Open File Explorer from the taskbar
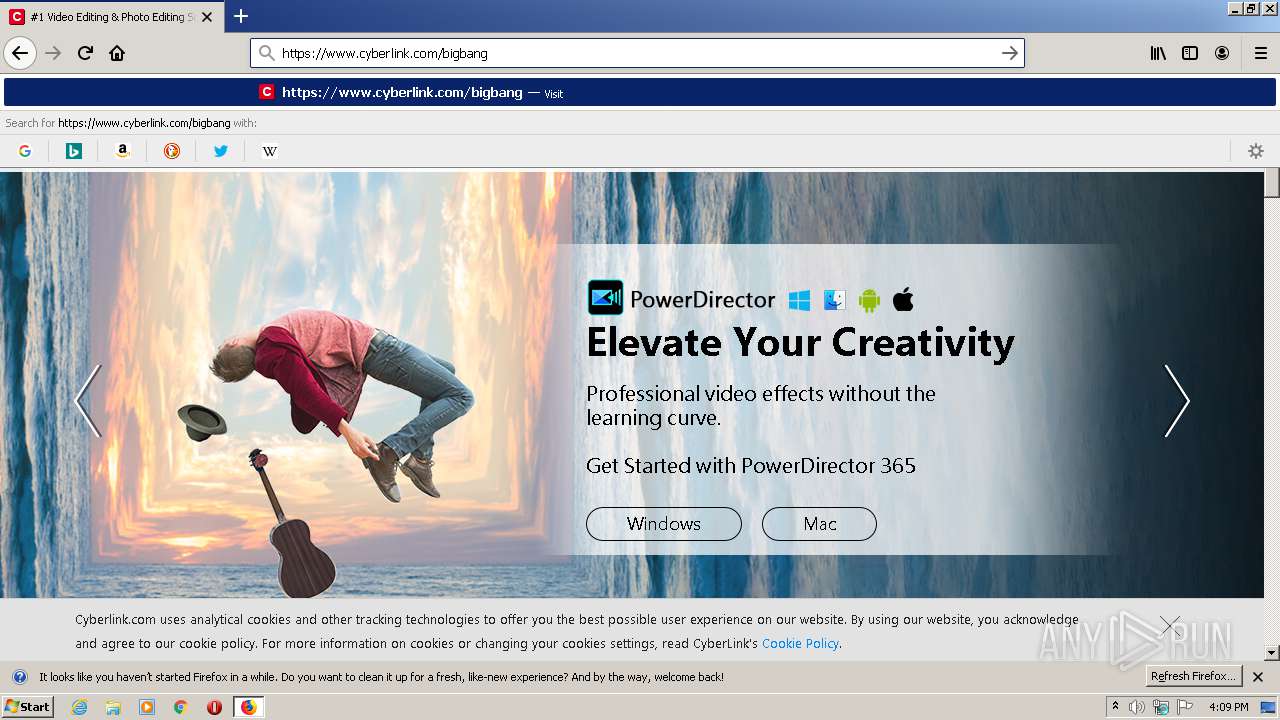The width and height of the screenshot is (1280, 720). (x=113, y=707)
